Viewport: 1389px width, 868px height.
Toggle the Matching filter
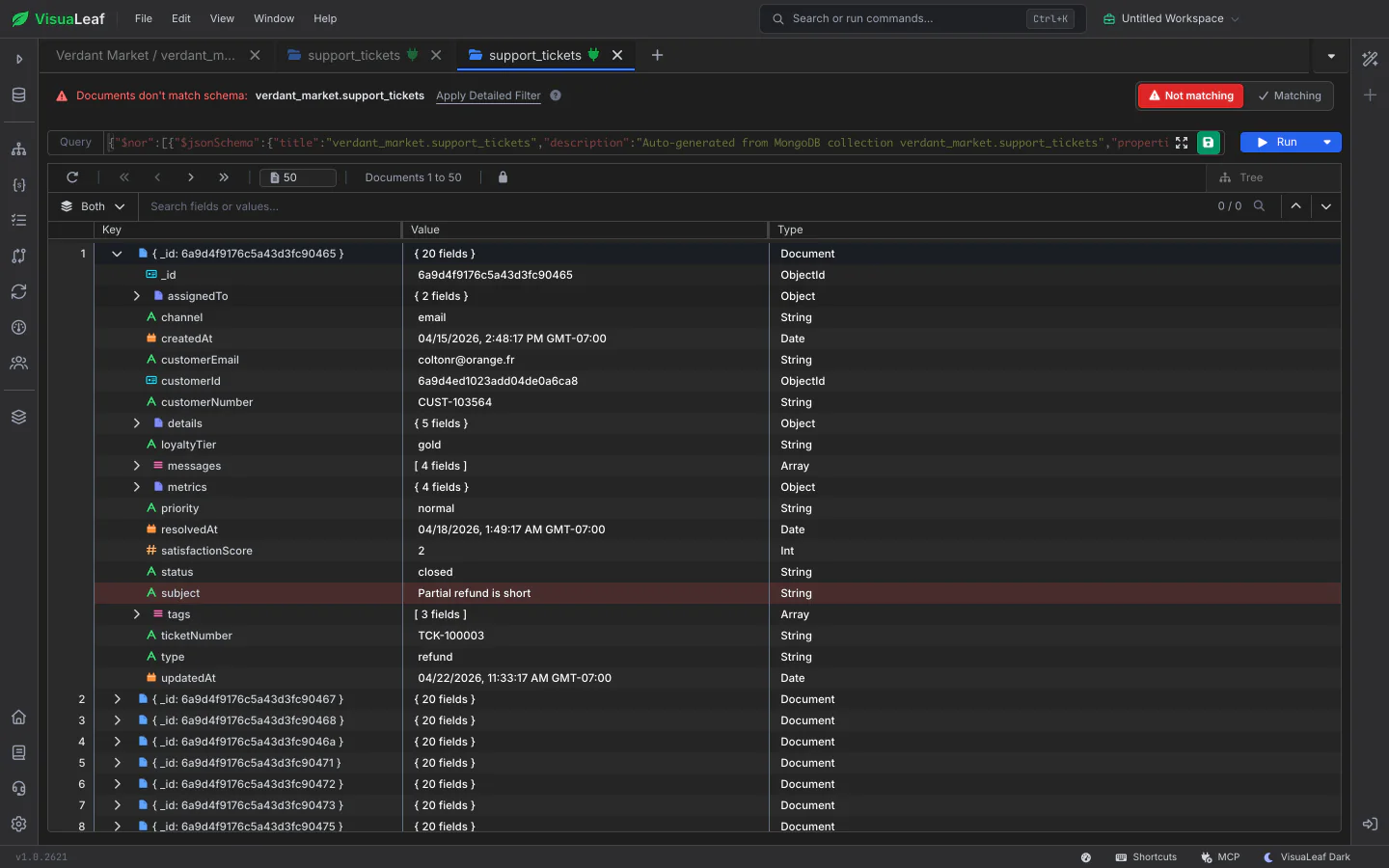[x=1289, y=95]
